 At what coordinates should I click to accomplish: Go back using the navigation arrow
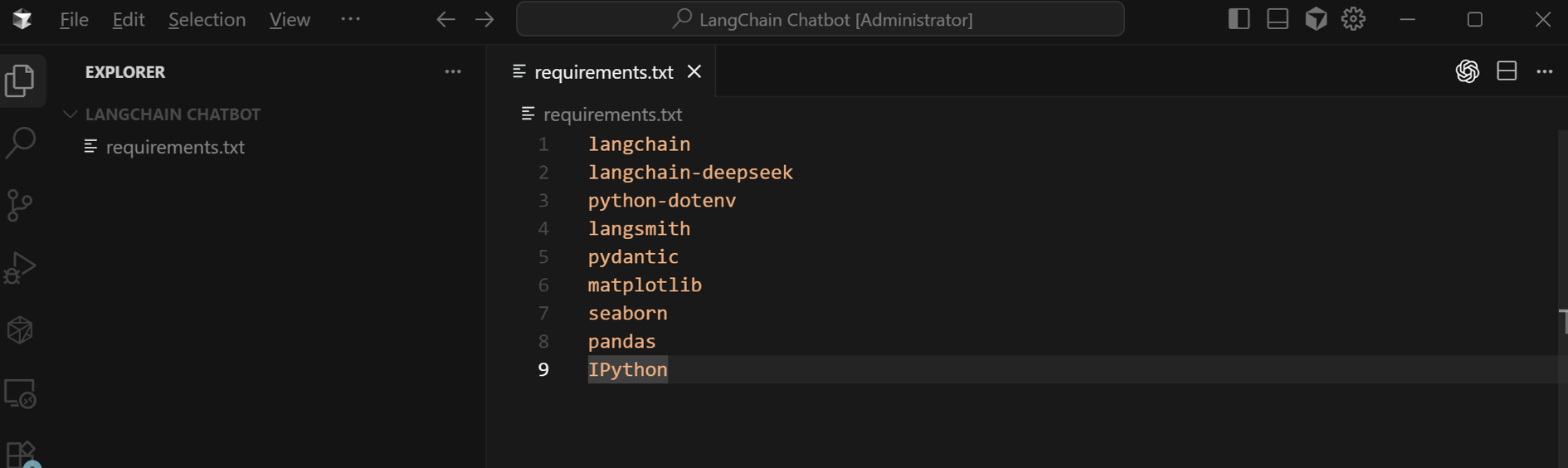point(446,19)
